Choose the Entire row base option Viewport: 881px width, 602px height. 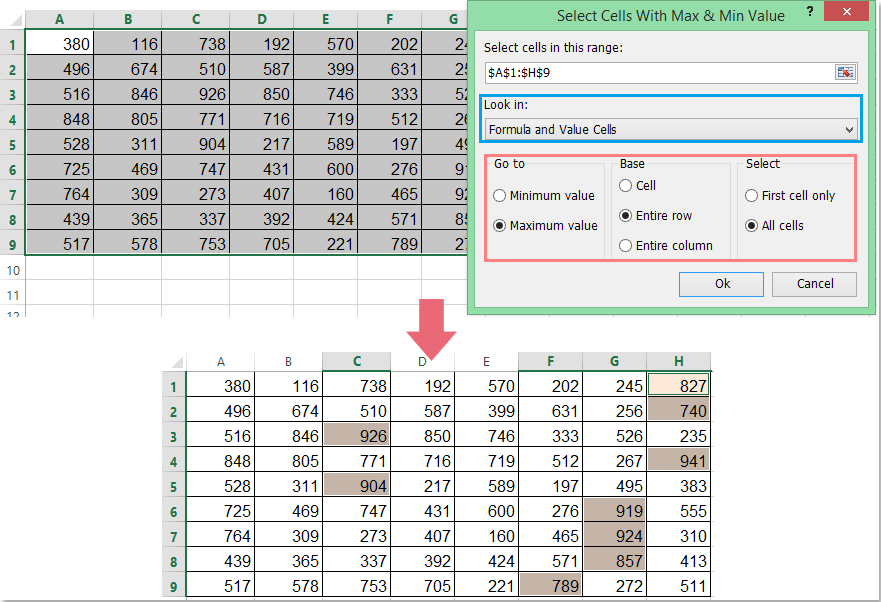coord(626,215)
